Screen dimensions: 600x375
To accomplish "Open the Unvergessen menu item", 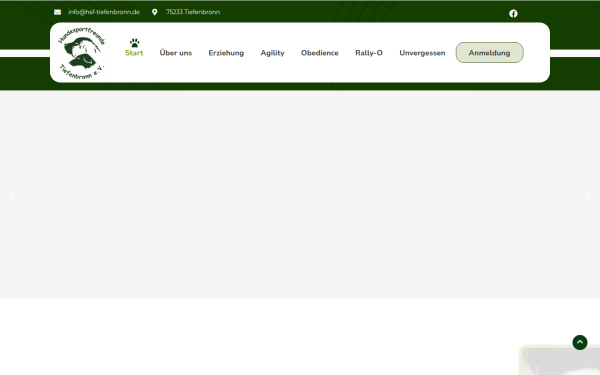I will (x=422, y=53).
